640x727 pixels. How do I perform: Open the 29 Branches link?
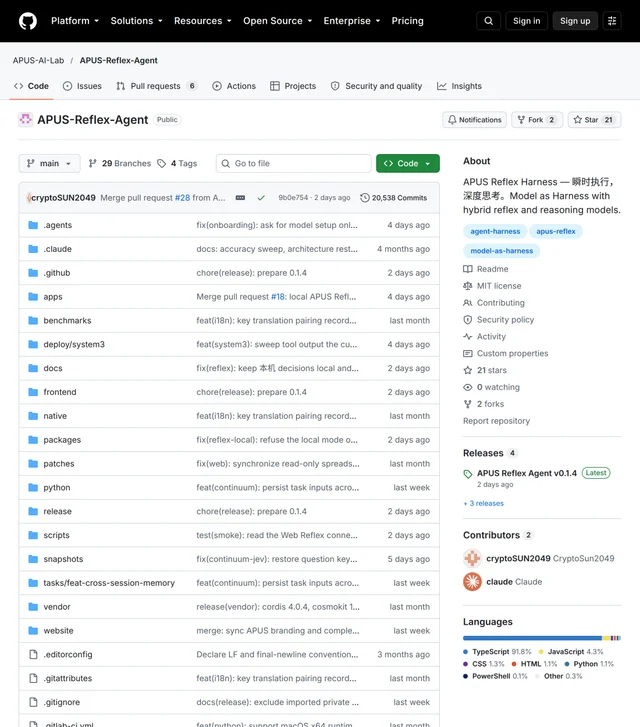[120, 163]
